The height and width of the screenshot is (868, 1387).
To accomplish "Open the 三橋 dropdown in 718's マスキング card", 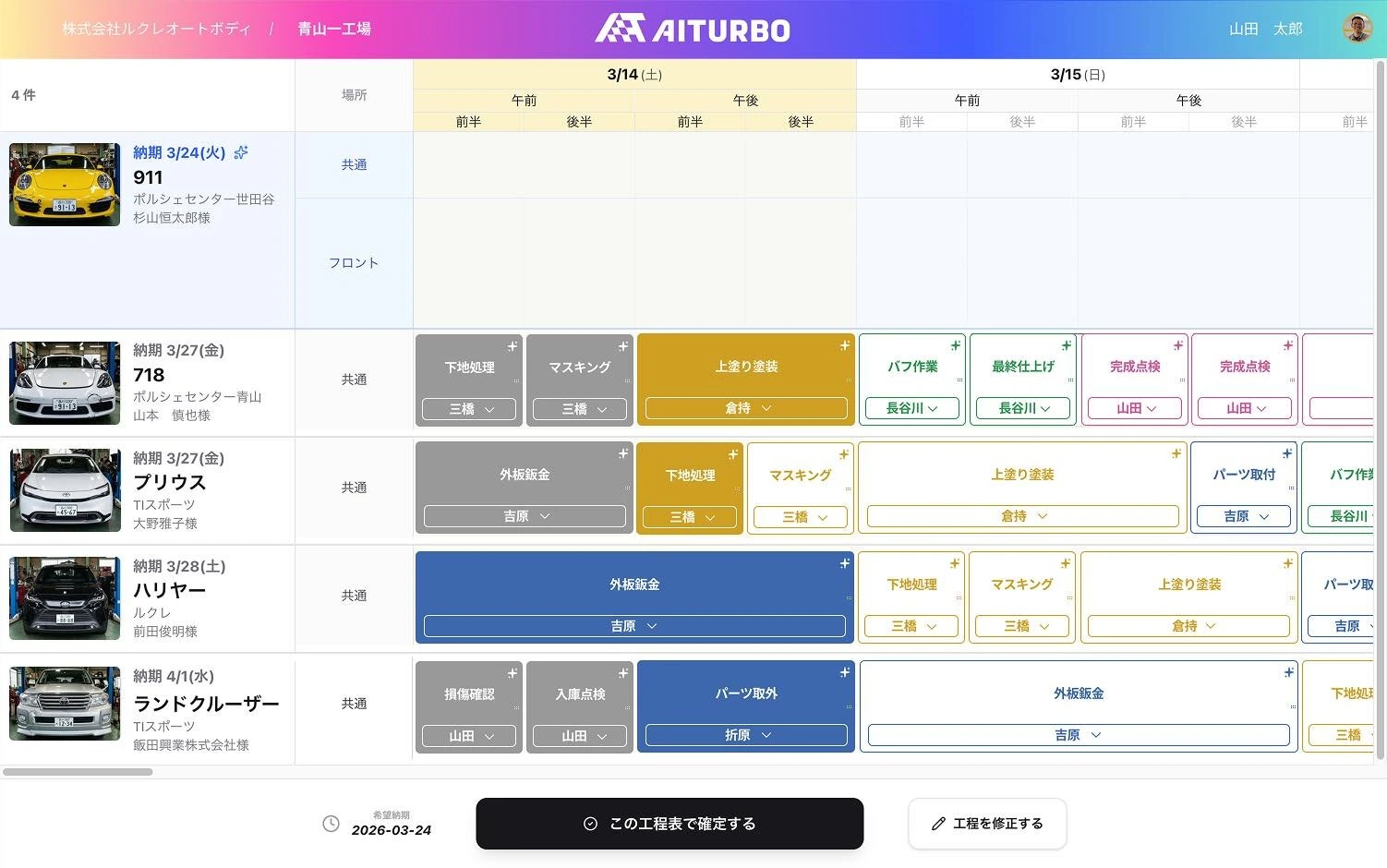I will coord(580,409).
